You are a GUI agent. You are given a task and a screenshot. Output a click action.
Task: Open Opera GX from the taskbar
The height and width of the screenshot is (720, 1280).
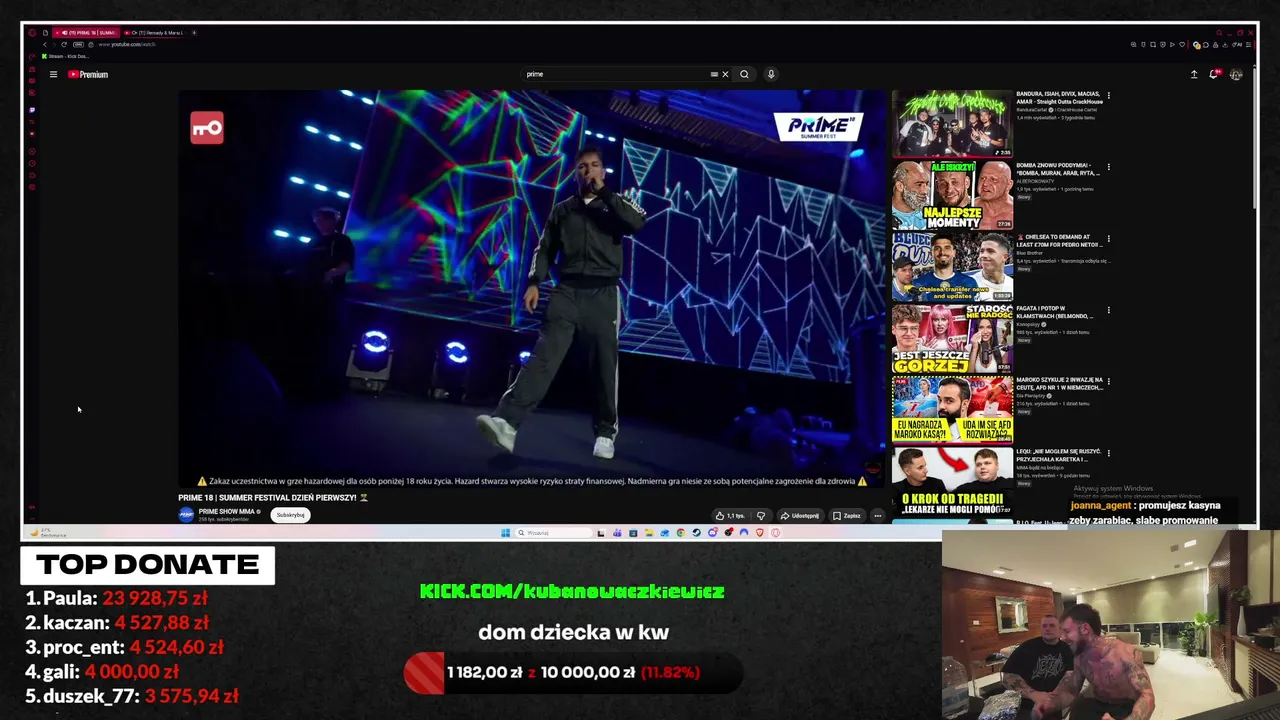775,533
